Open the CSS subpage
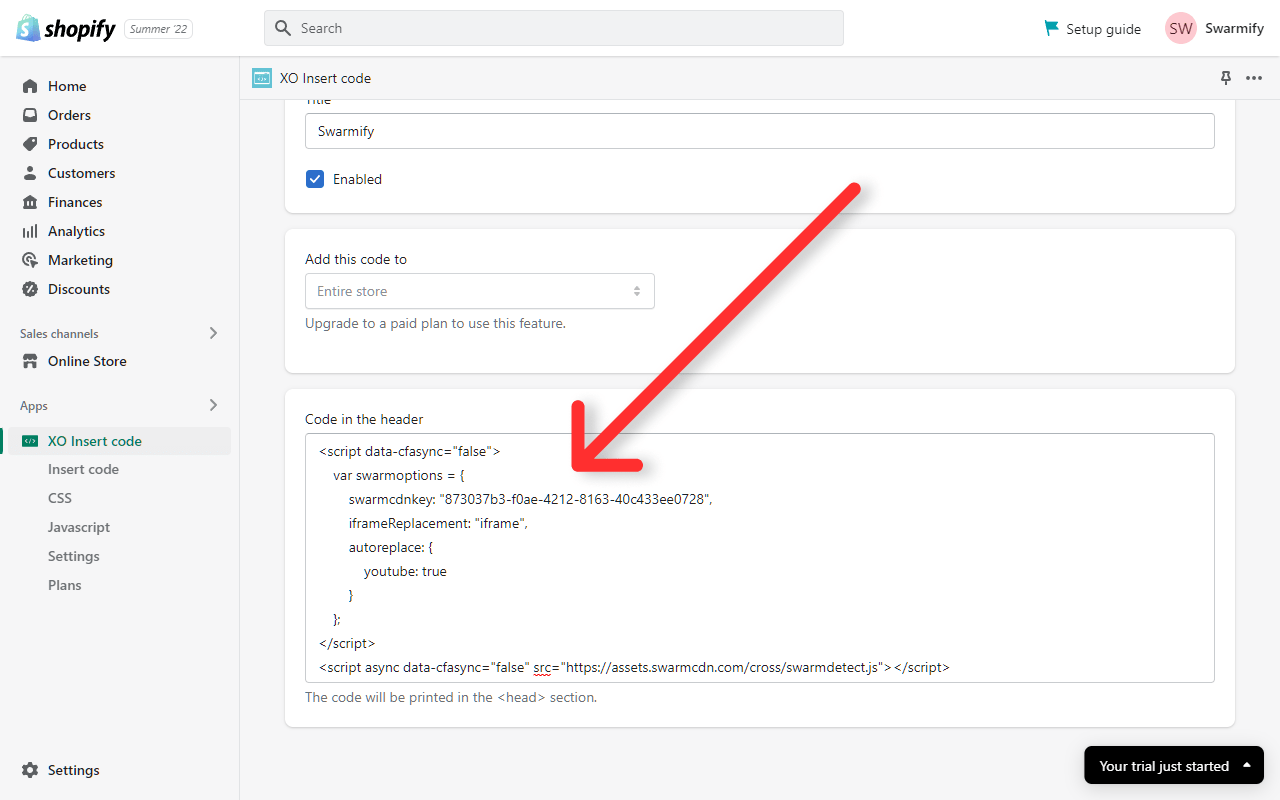Viewport: 1280px width, 800px height. [60, 498]
